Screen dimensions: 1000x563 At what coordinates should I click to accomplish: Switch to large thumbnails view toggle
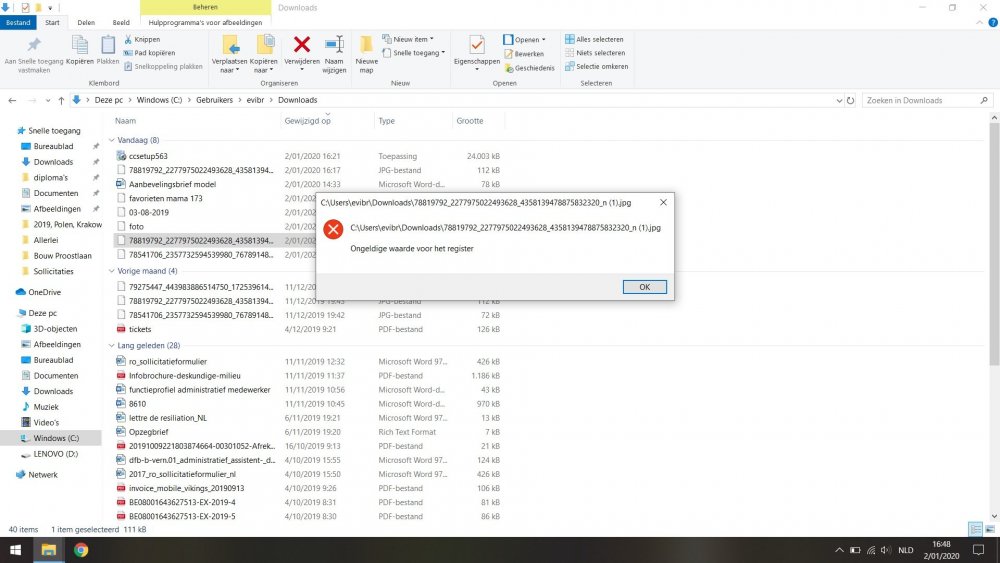pyautogui.click(x=990, y=529)
